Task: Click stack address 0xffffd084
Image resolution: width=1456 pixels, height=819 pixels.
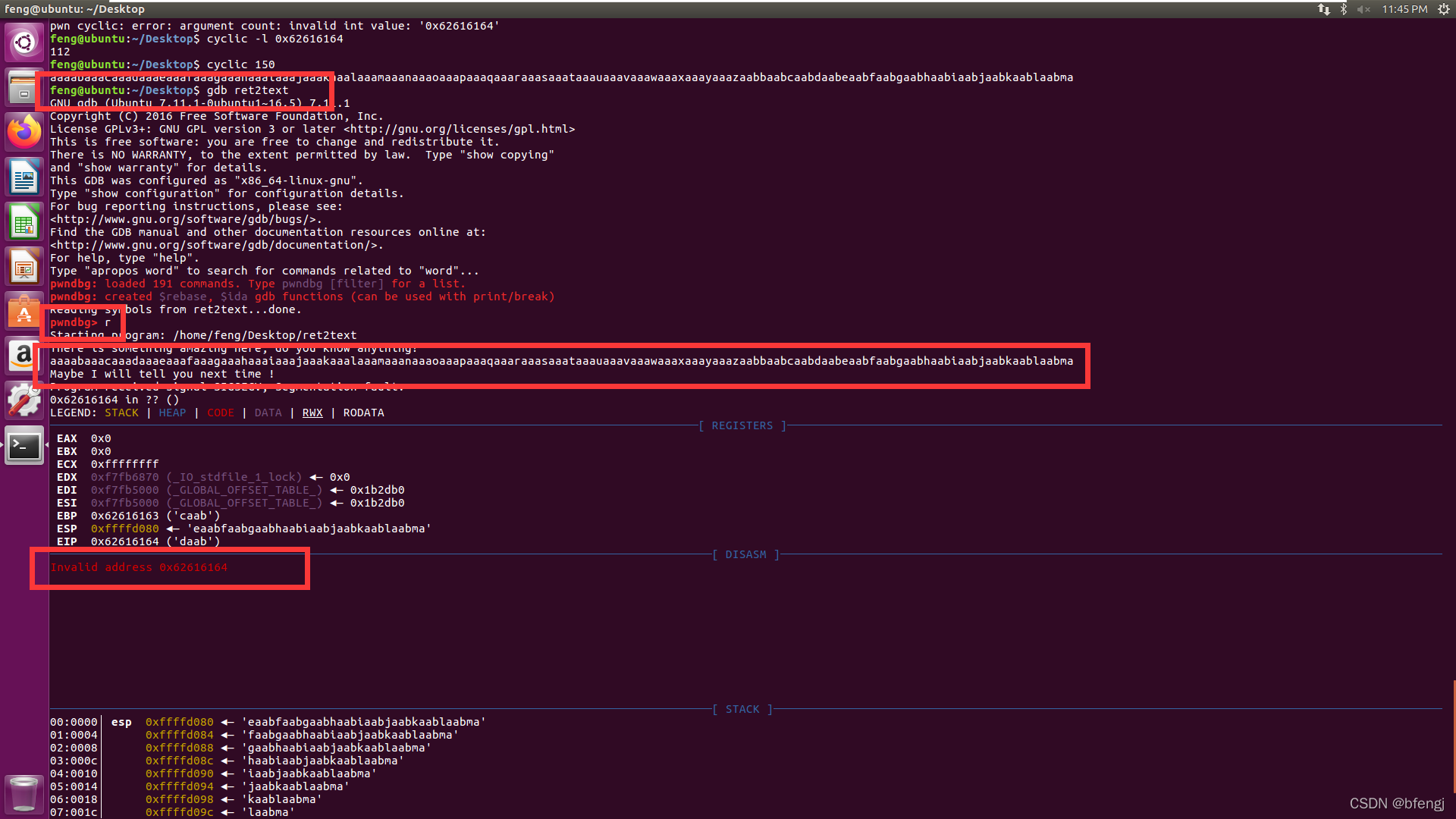Action: point(180,735)
